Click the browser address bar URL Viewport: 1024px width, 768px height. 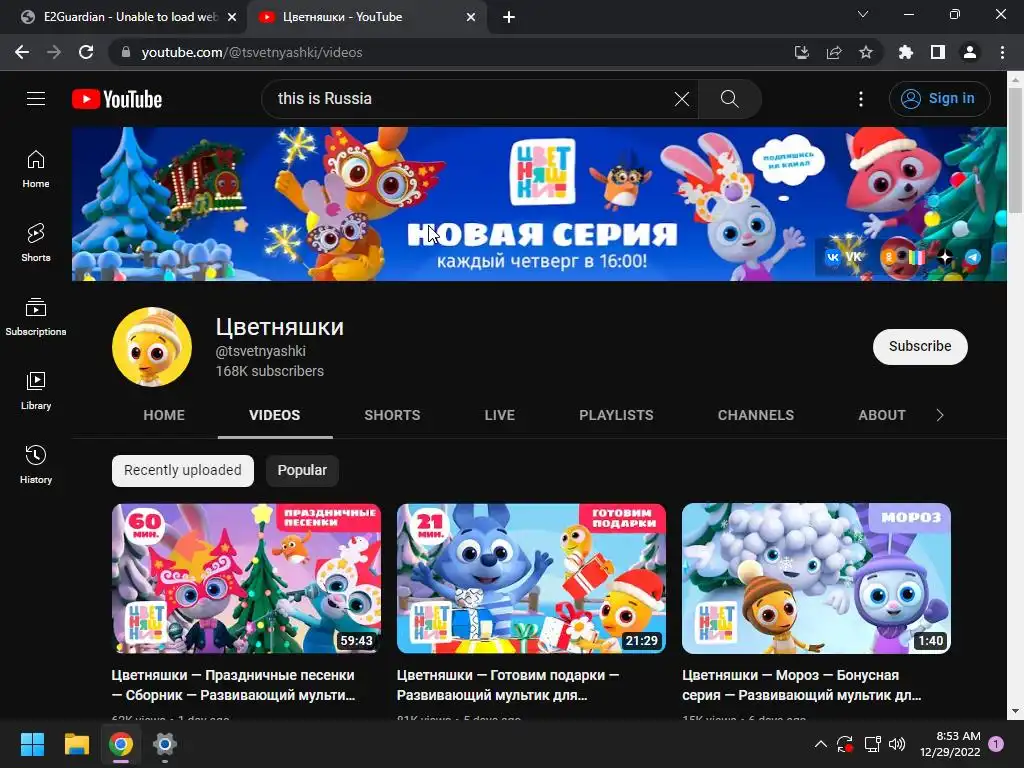point(252,52)
